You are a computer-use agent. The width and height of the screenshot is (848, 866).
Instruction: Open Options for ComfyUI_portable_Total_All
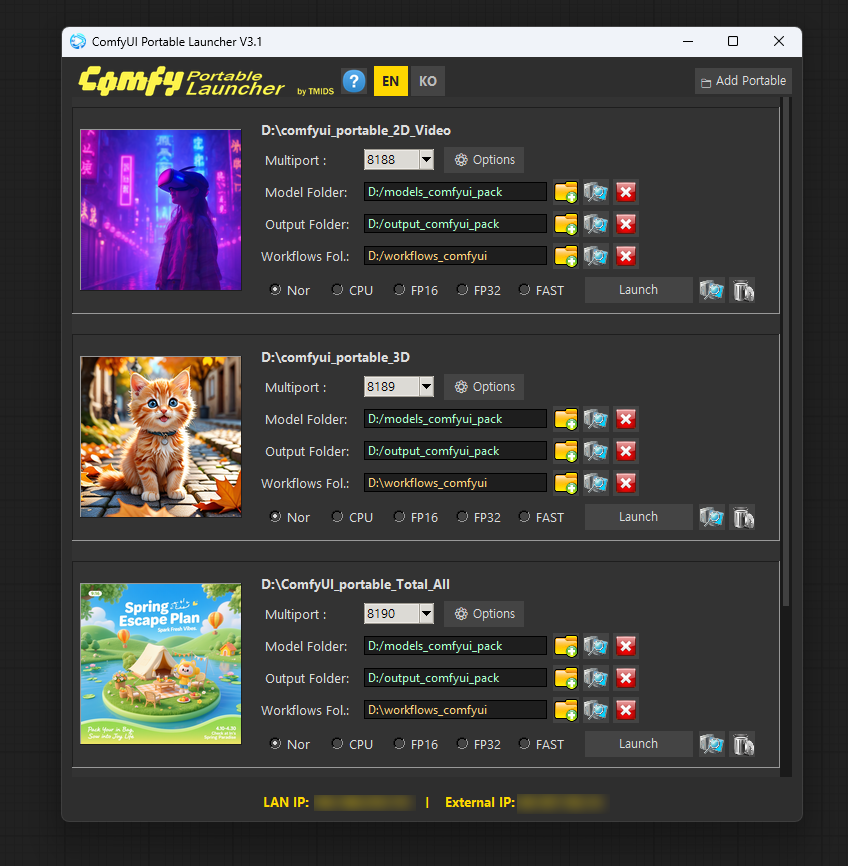coord(484,614)
